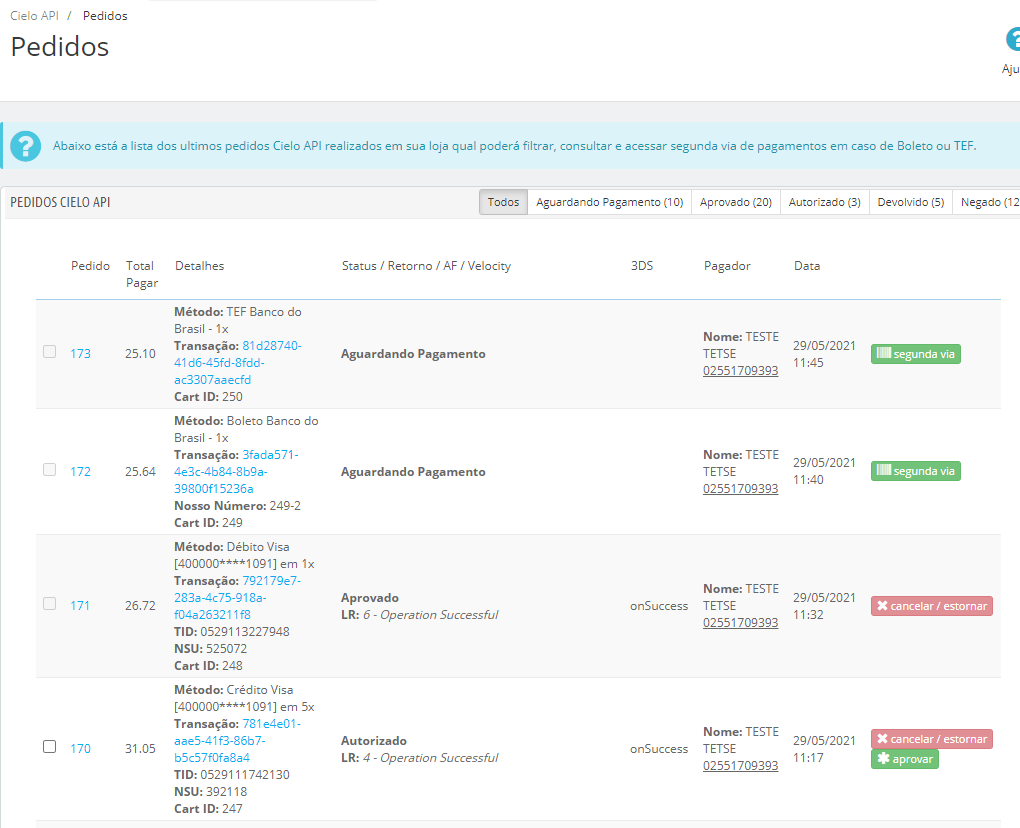Image resolution: width=1020 pixels, height=828 pixels.
Task: Click the Status / Retorno / AF / Velocity header
Action: [427, 266]
